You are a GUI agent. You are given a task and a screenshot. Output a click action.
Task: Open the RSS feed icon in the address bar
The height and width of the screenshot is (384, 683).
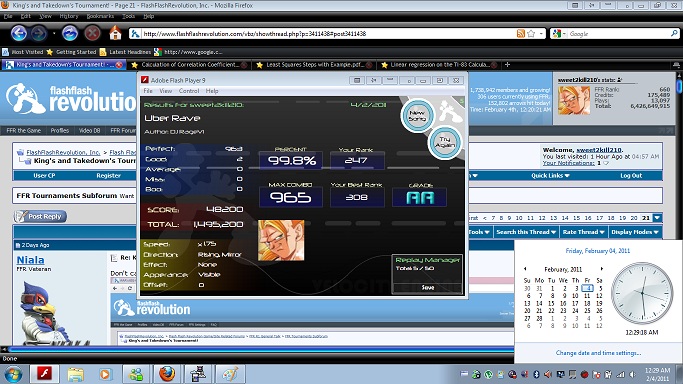(x=521, y=34)
